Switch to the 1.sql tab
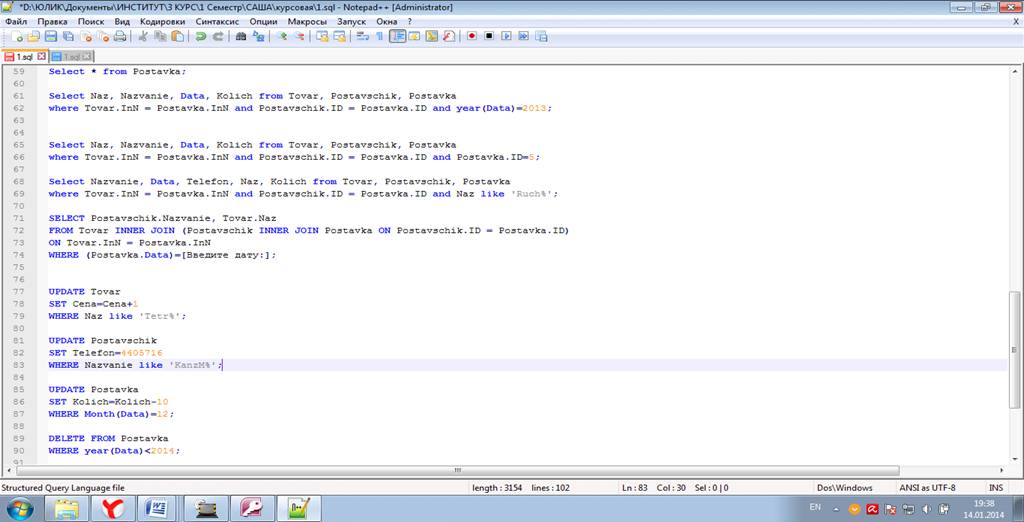 tap(22, 56)
